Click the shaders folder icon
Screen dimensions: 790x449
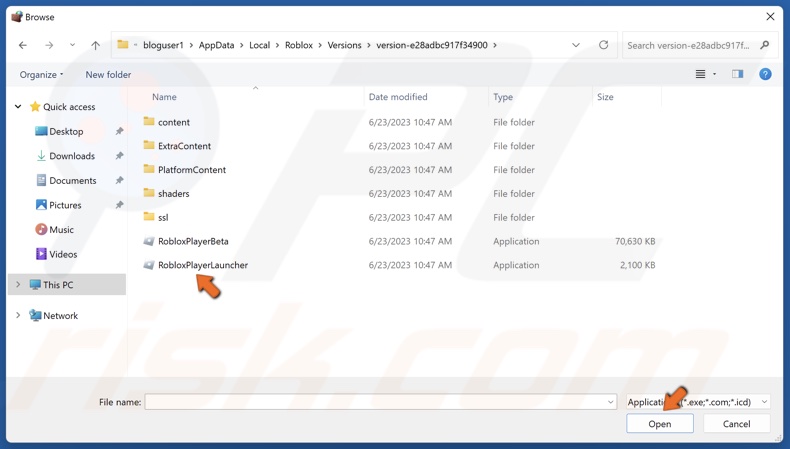(149, 193)
